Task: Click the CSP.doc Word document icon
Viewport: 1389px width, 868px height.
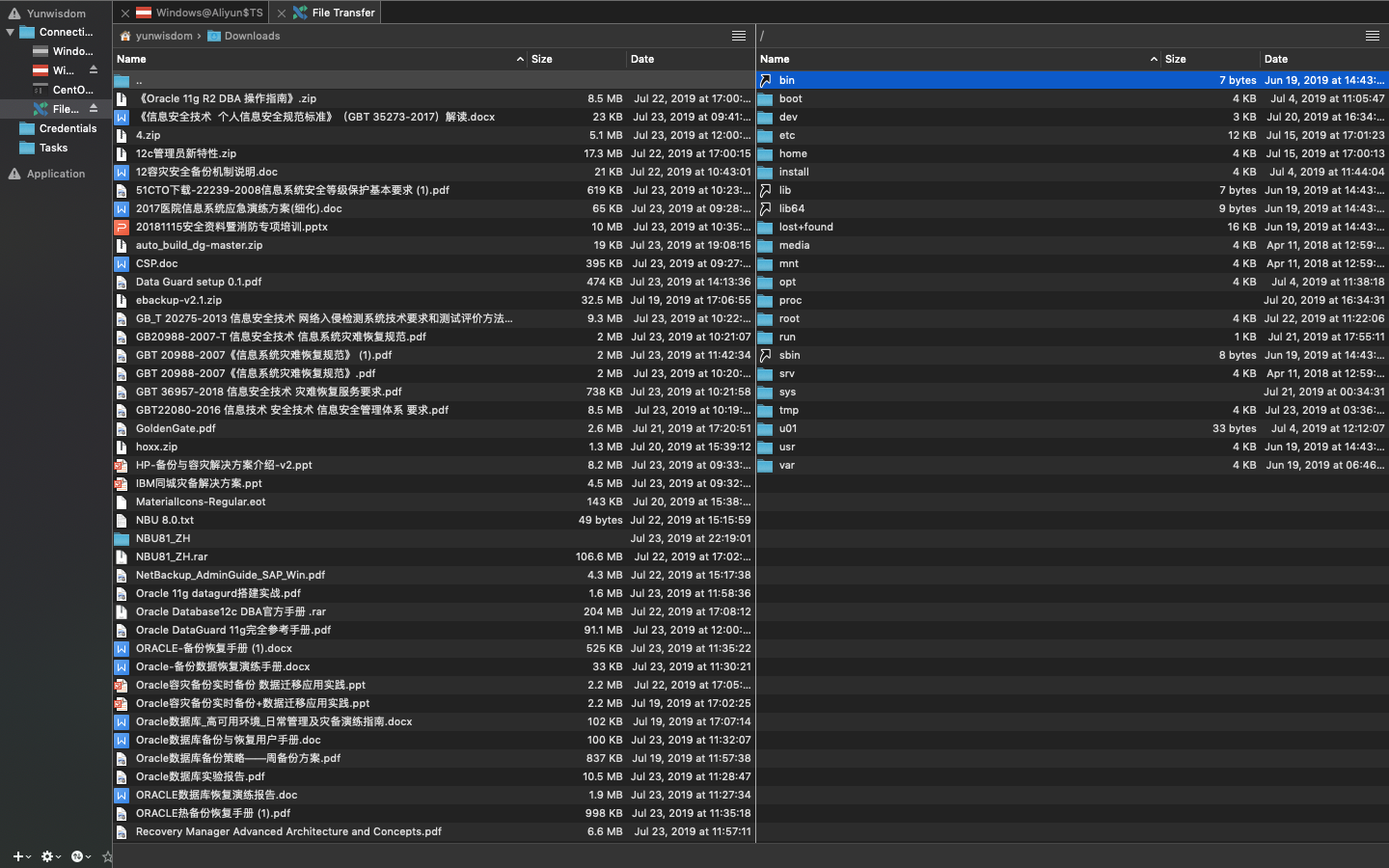Action: 122,263
